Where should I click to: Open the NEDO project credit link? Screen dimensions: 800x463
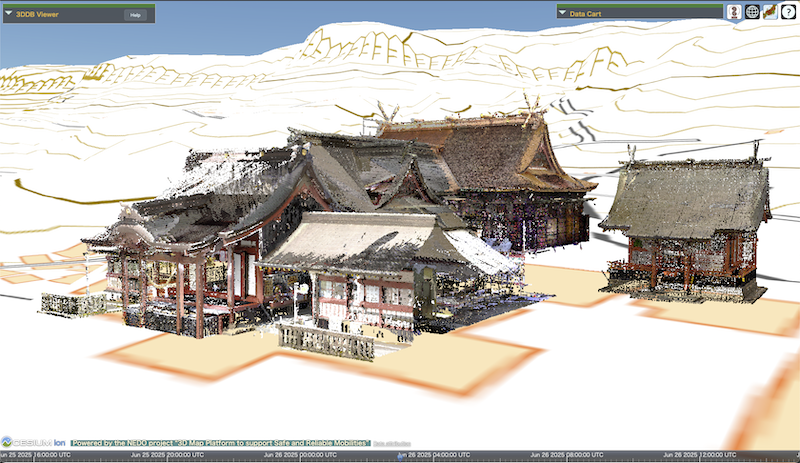coord(220,443)
